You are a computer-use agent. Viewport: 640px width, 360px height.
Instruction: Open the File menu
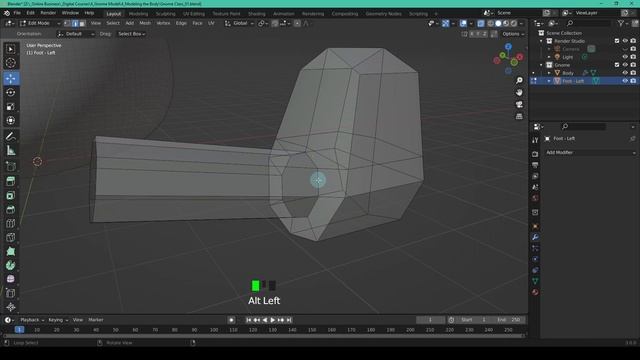17,13
